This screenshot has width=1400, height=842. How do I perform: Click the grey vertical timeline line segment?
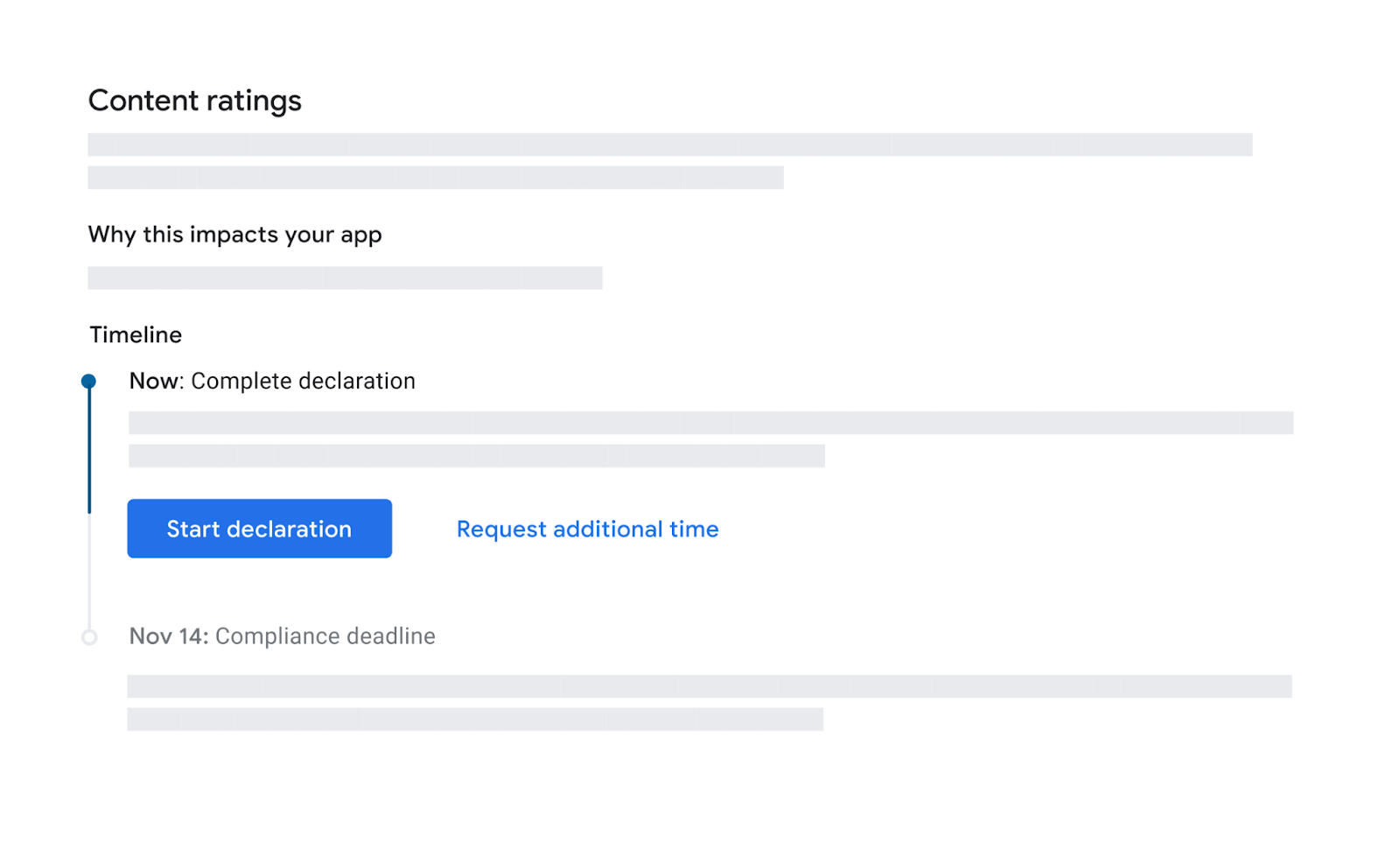(x=89, y=572)
